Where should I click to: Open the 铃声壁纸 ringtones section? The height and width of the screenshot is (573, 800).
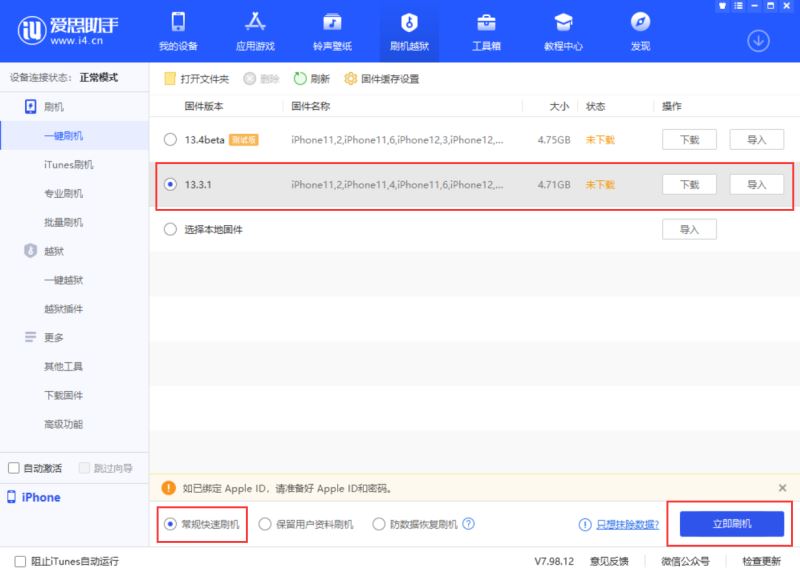(x=332, y=32)
